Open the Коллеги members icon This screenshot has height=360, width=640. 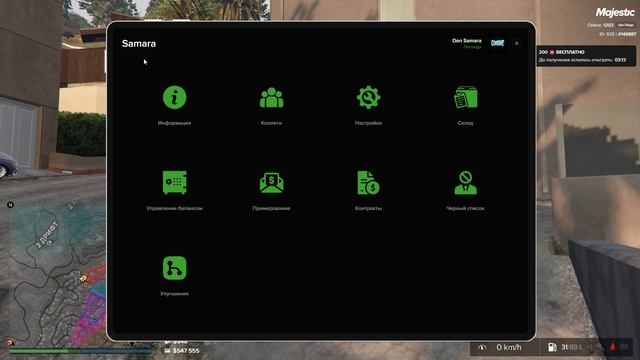[x=271, y=98]
